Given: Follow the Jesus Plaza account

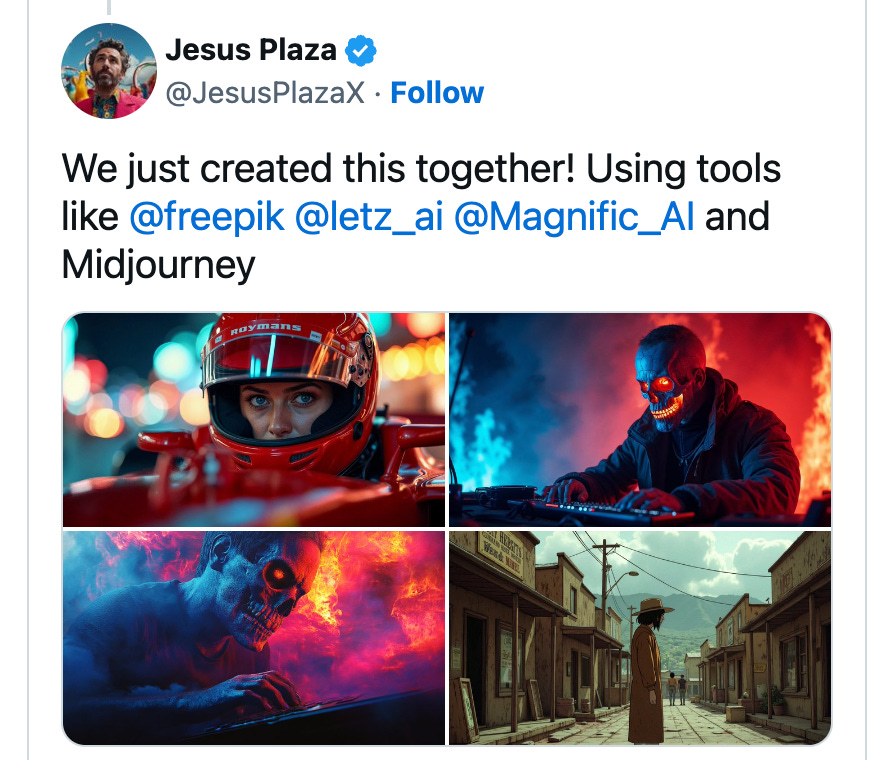Looking at the screenshot, I should pos(437,93).
